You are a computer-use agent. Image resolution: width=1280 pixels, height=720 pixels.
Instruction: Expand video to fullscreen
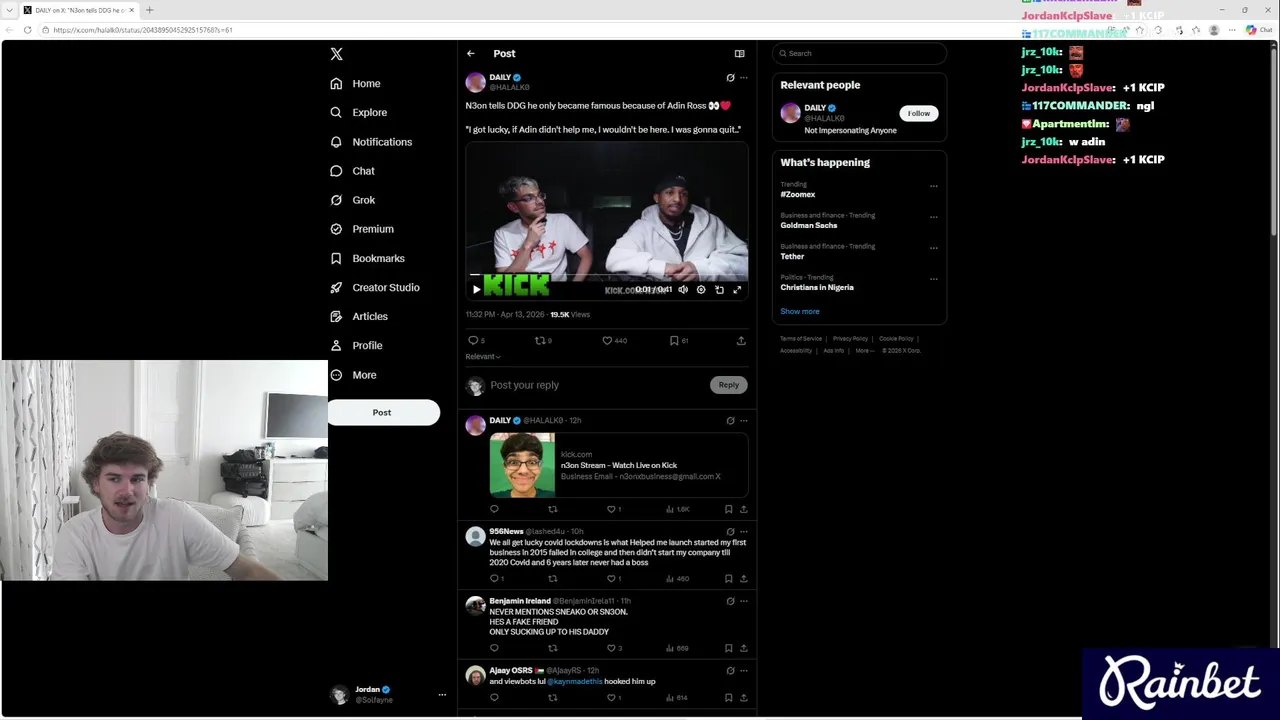[x=737, y=290]
